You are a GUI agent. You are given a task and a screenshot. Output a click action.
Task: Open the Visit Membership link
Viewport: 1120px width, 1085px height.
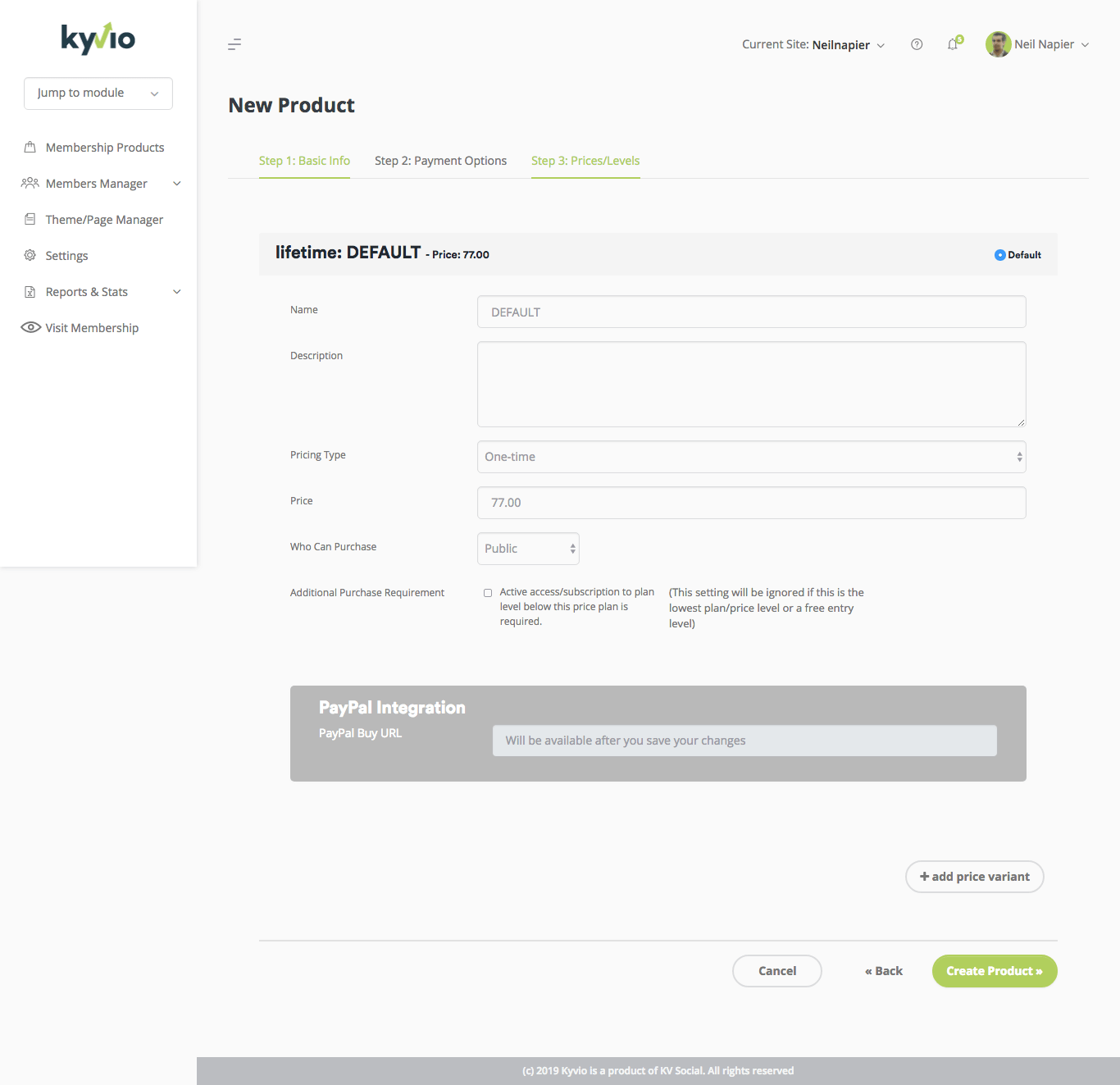(x=92, y=328)
